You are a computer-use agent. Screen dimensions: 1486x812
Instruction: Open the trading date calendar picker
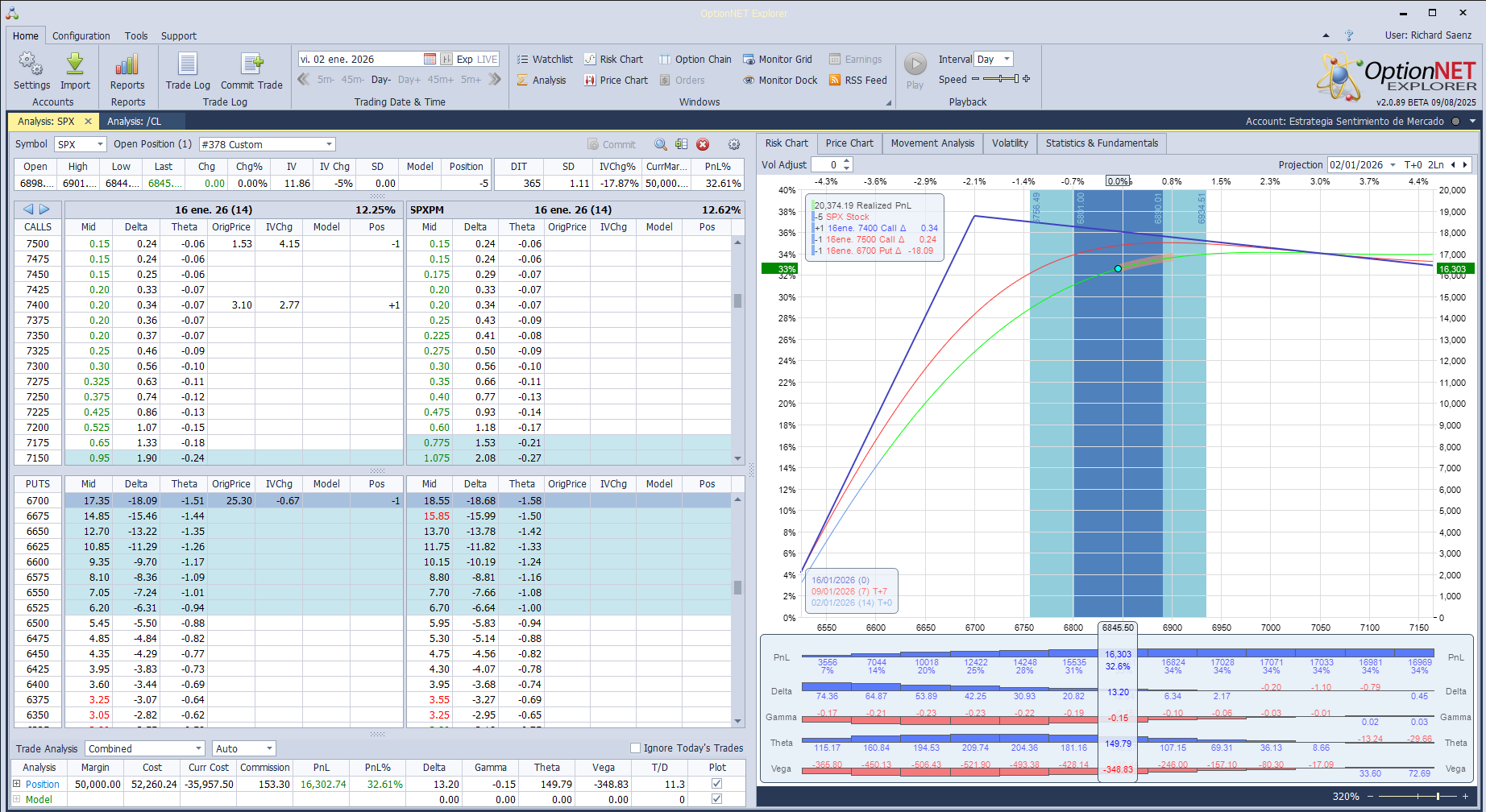(x=430, y=59)
